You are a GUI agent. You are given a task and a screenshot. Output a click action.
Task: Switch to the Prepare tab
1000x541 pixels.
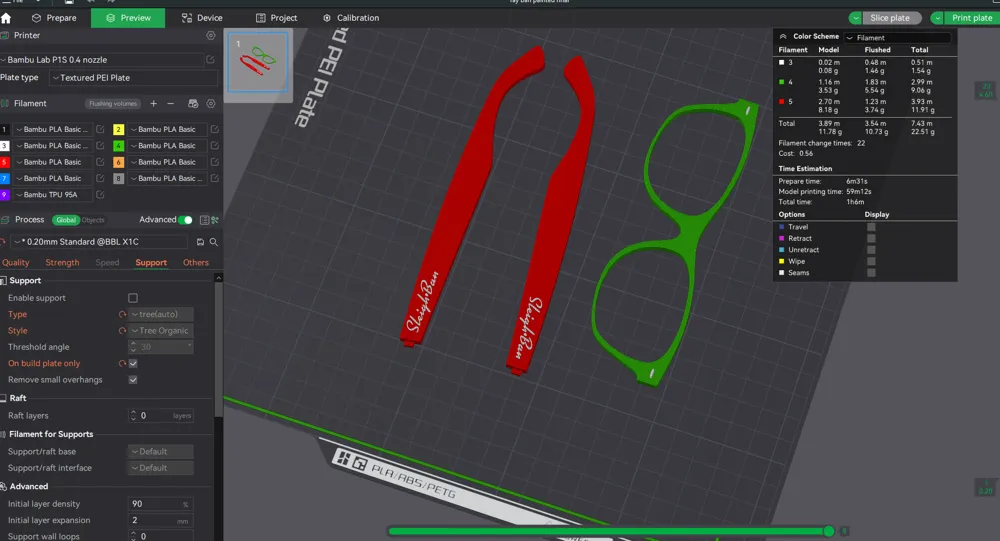(54, 18)
